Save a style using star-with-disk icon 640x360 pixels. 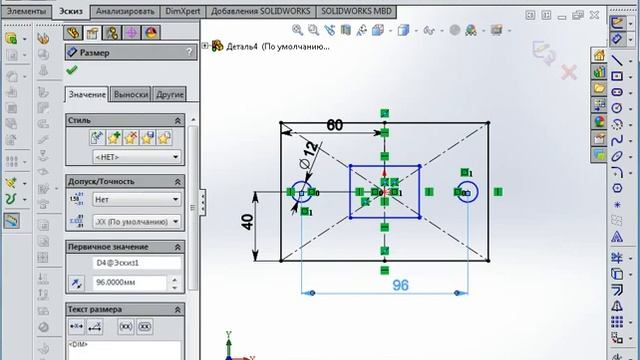pos(147,138)
